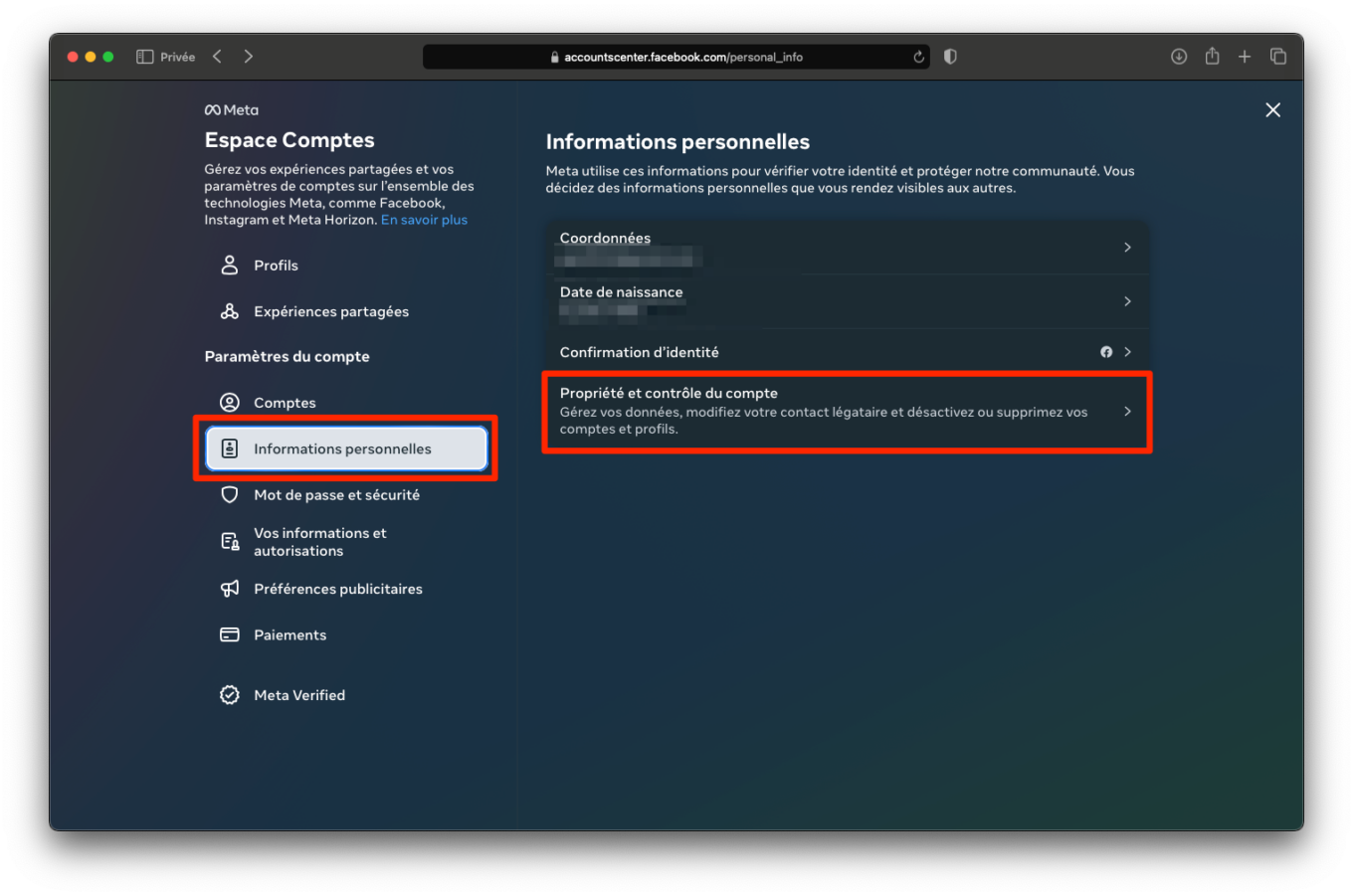The image size is (1353, 896).
Task: Click the address bar URL field
Action: coord(676,57)
